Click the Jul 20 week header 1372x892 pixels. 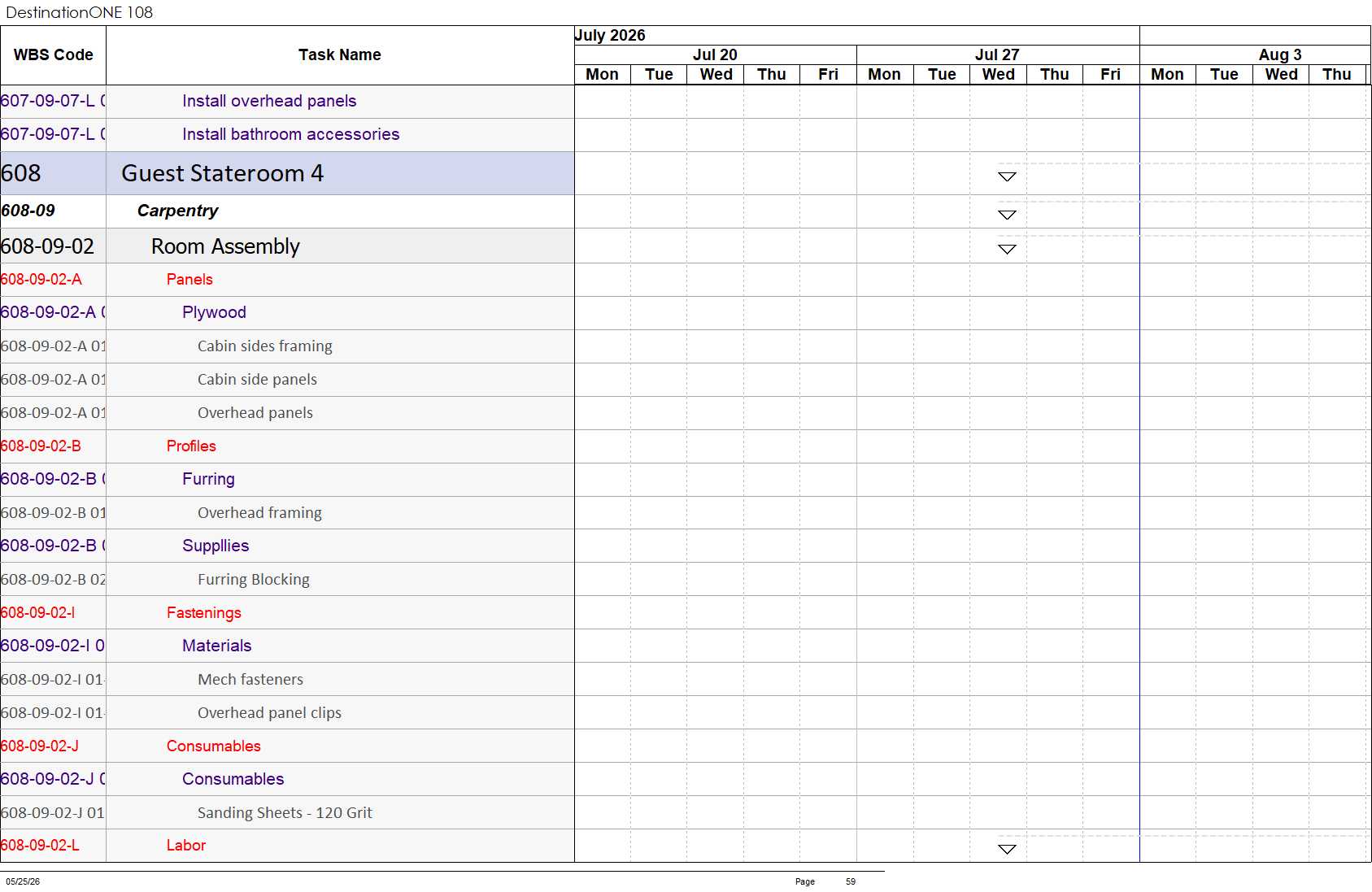715,54
